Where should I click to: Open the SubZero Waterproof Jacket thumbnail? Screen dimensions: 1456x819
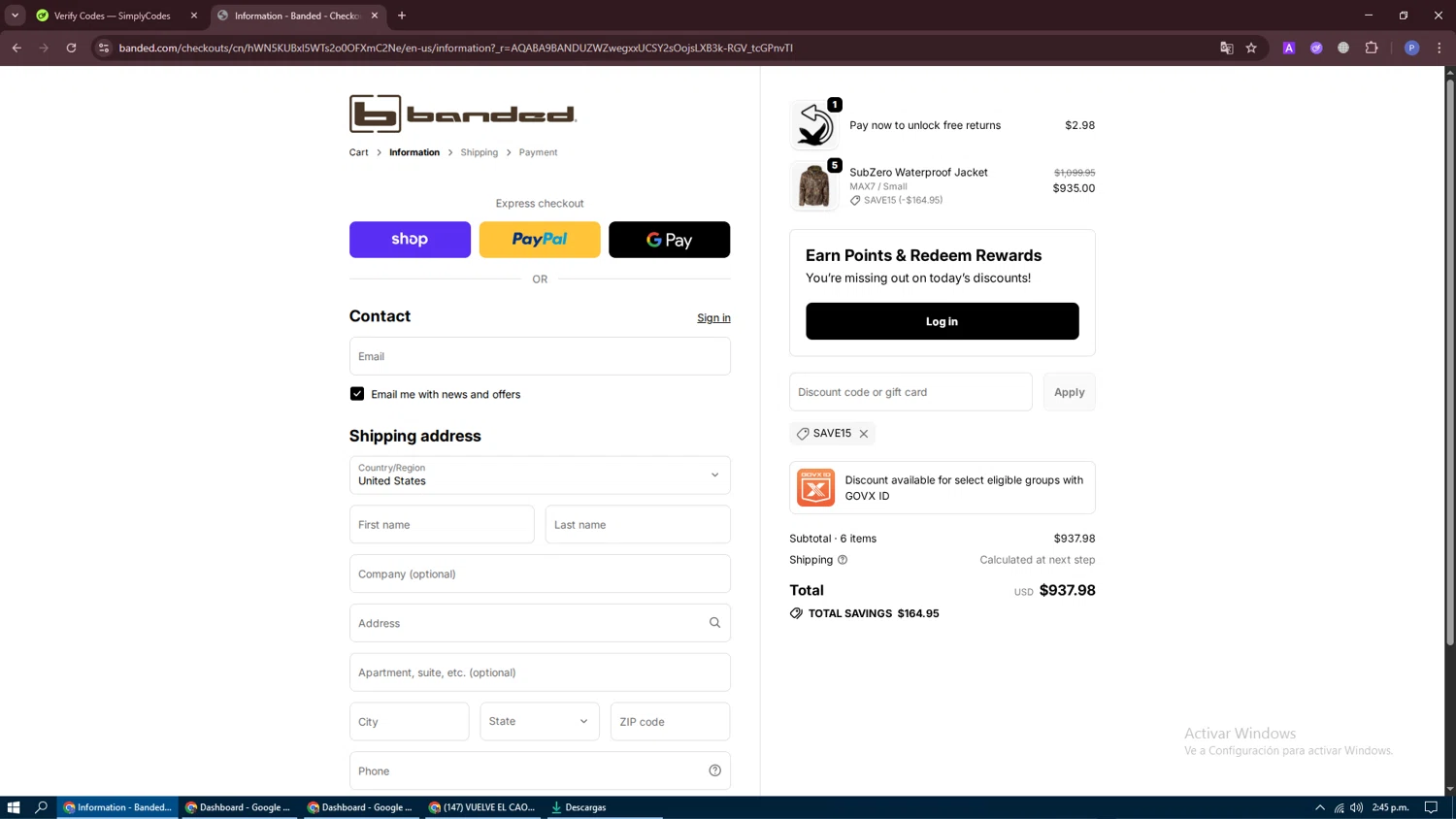pyautogui.click(x=813, y=185)
